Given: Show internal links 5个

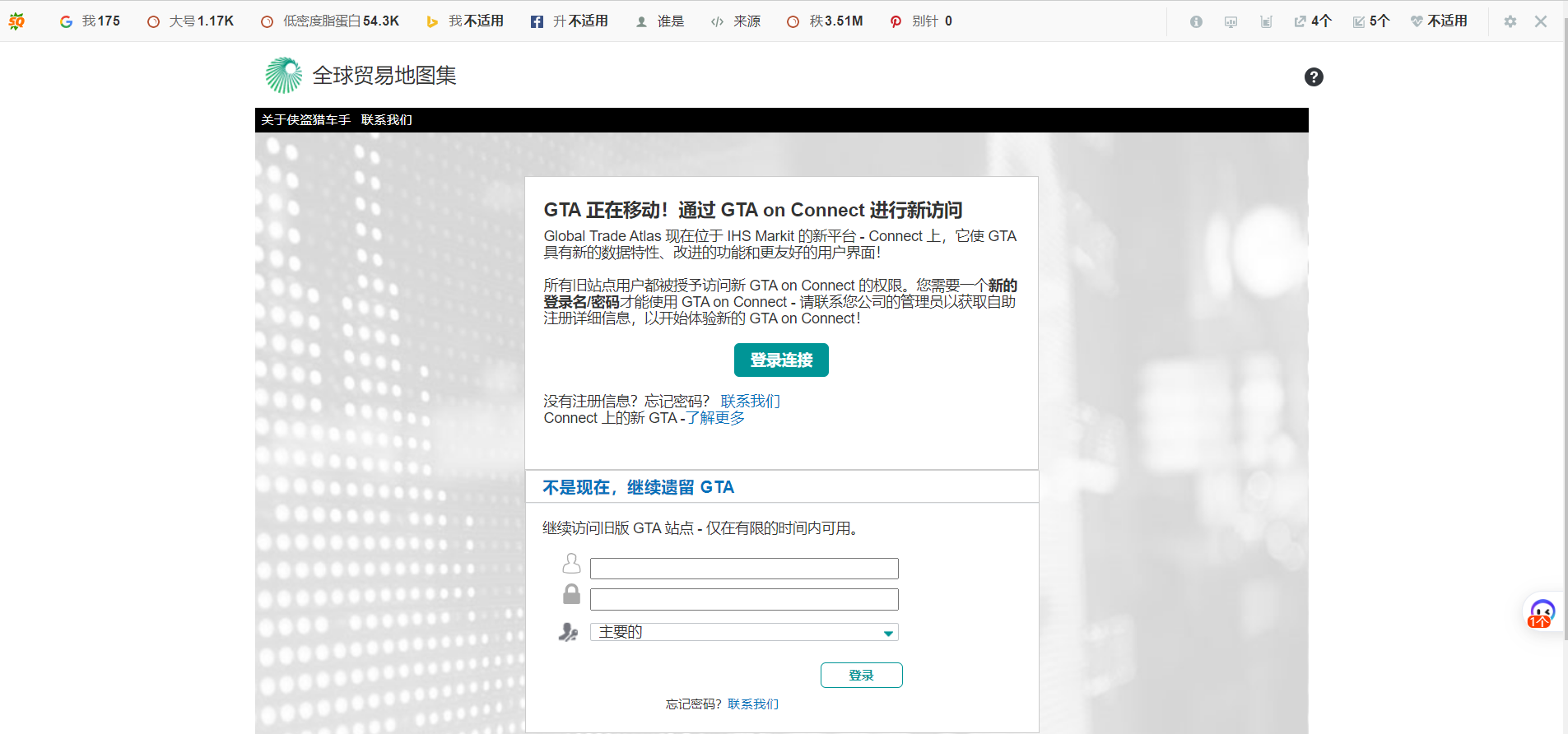Looking at the screenshot, I should point(1371,21).
